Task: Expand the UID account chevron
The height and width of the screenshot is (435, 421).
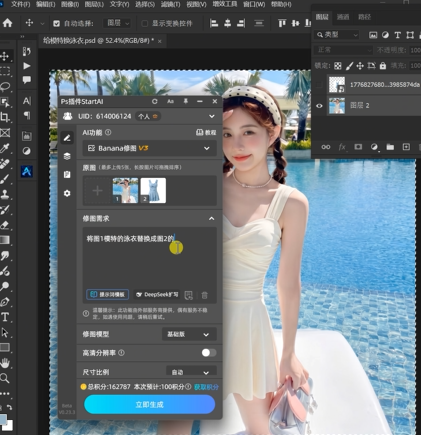Action: tap(212, 116)
